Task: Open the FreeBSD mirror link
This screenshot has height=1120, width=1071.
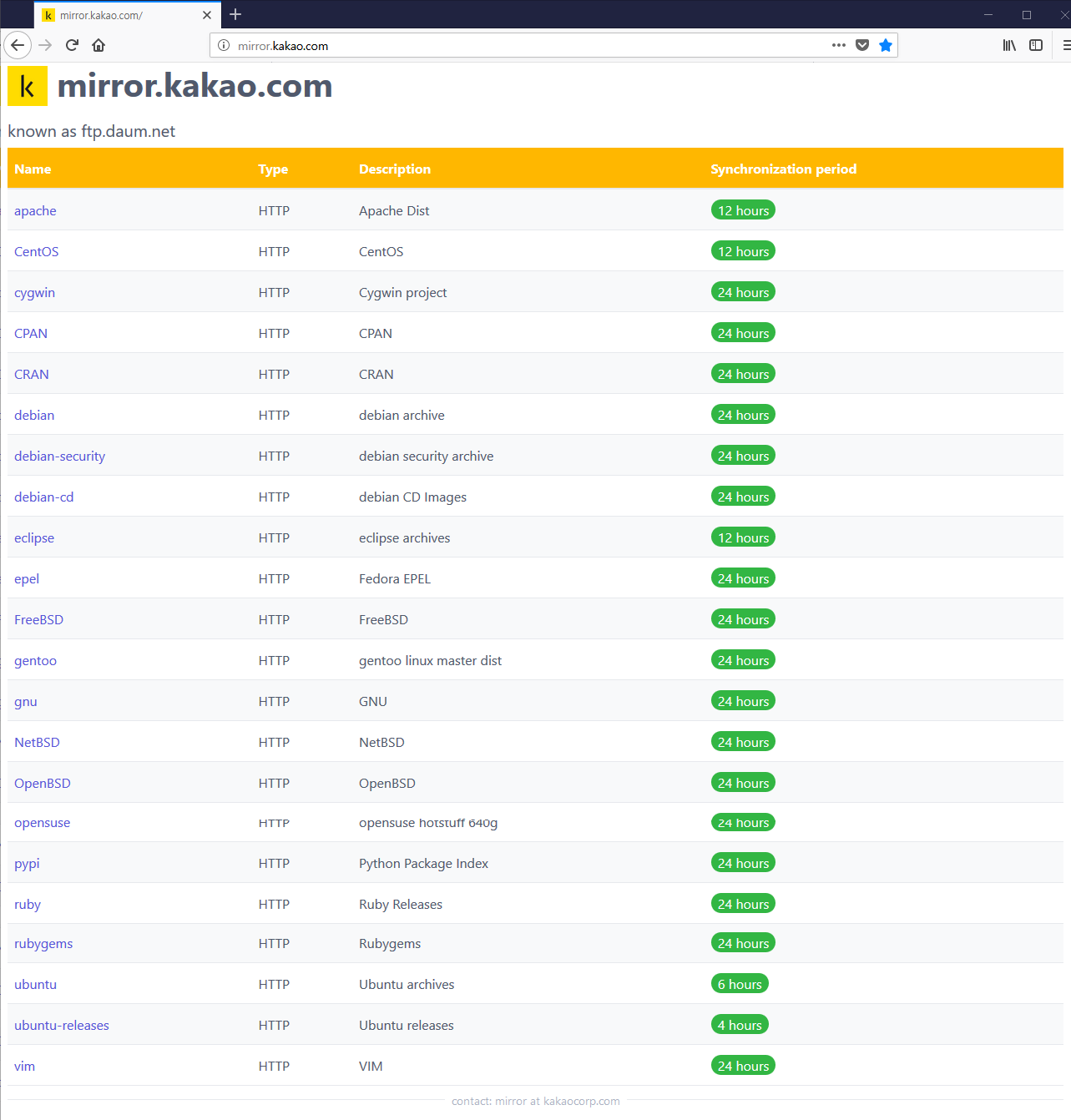Action: tap(38, 619)
